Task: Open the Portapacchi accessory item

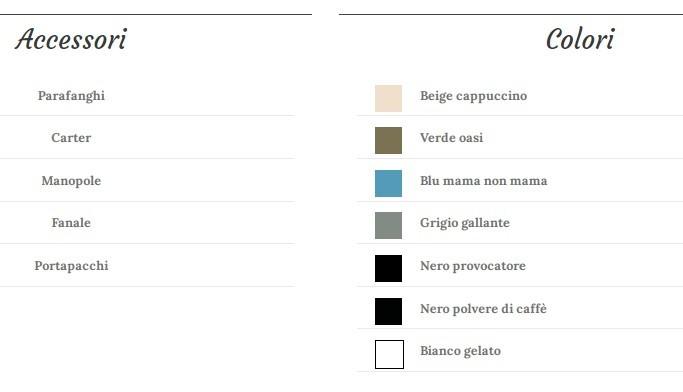Action: [71, 266]
